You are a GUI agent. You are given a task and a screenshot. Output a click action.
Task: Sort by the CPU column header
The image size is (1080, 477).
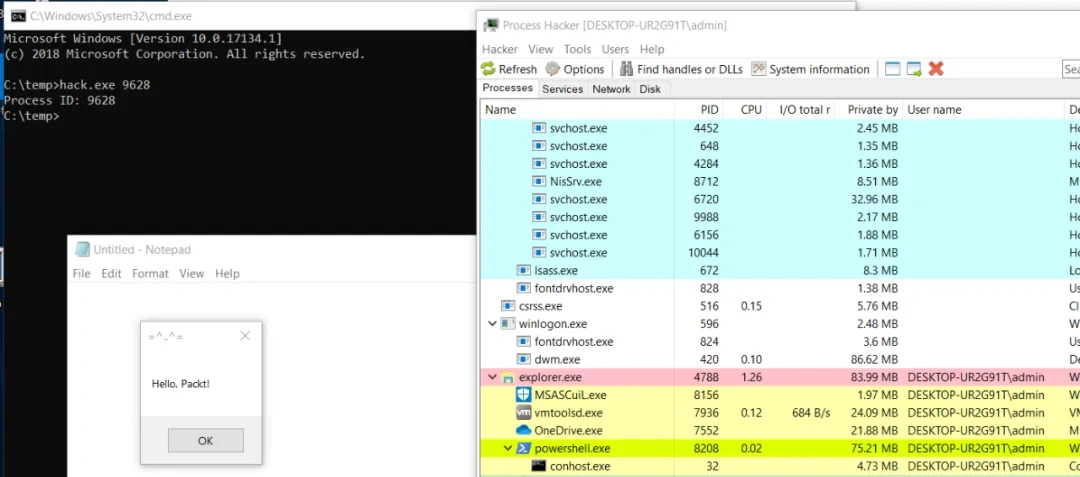[x=746, y=109]
